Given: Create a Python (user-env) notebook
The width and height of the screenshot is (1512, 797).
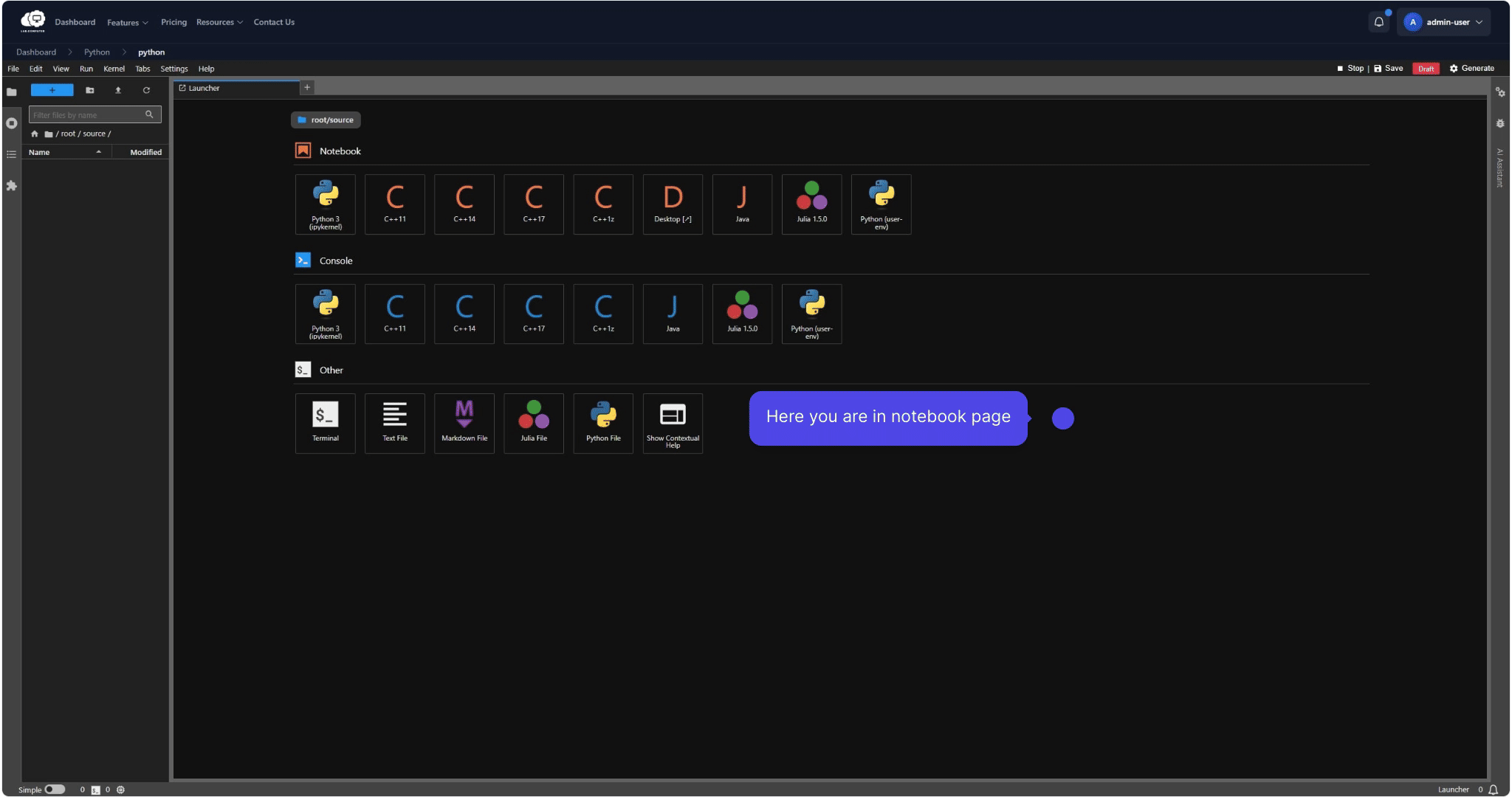Looking at the screenshot, I should [881, 204].
